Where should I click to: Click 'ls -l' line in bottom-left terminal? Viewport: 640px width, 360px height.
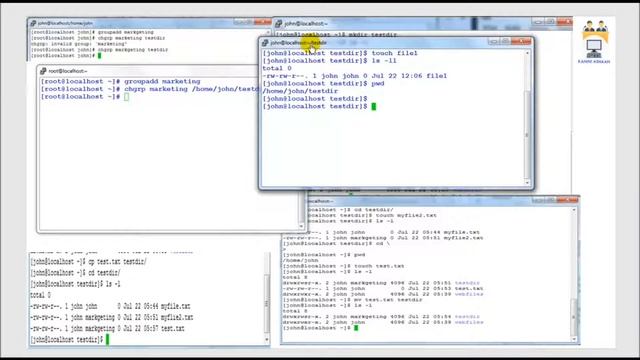point(76,284)
